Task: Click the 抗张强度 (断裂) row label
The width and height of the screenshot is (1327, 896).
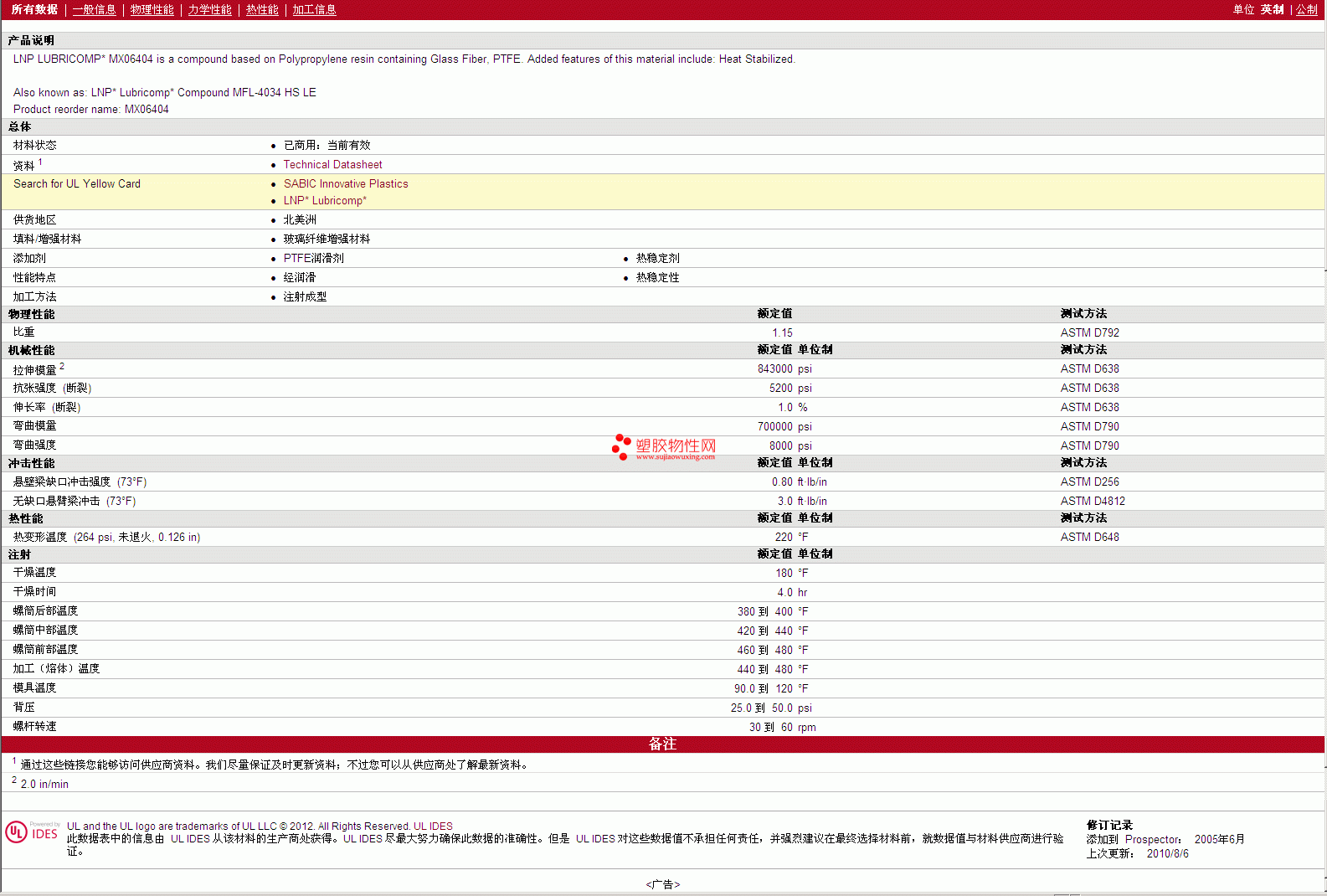Action: click(x=53, y=389)
